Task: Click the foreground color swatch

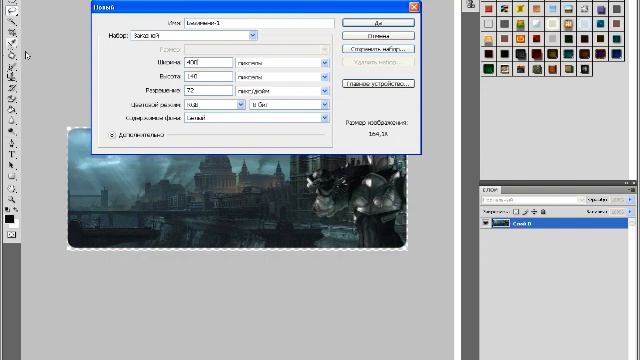Action: (9, 219)
